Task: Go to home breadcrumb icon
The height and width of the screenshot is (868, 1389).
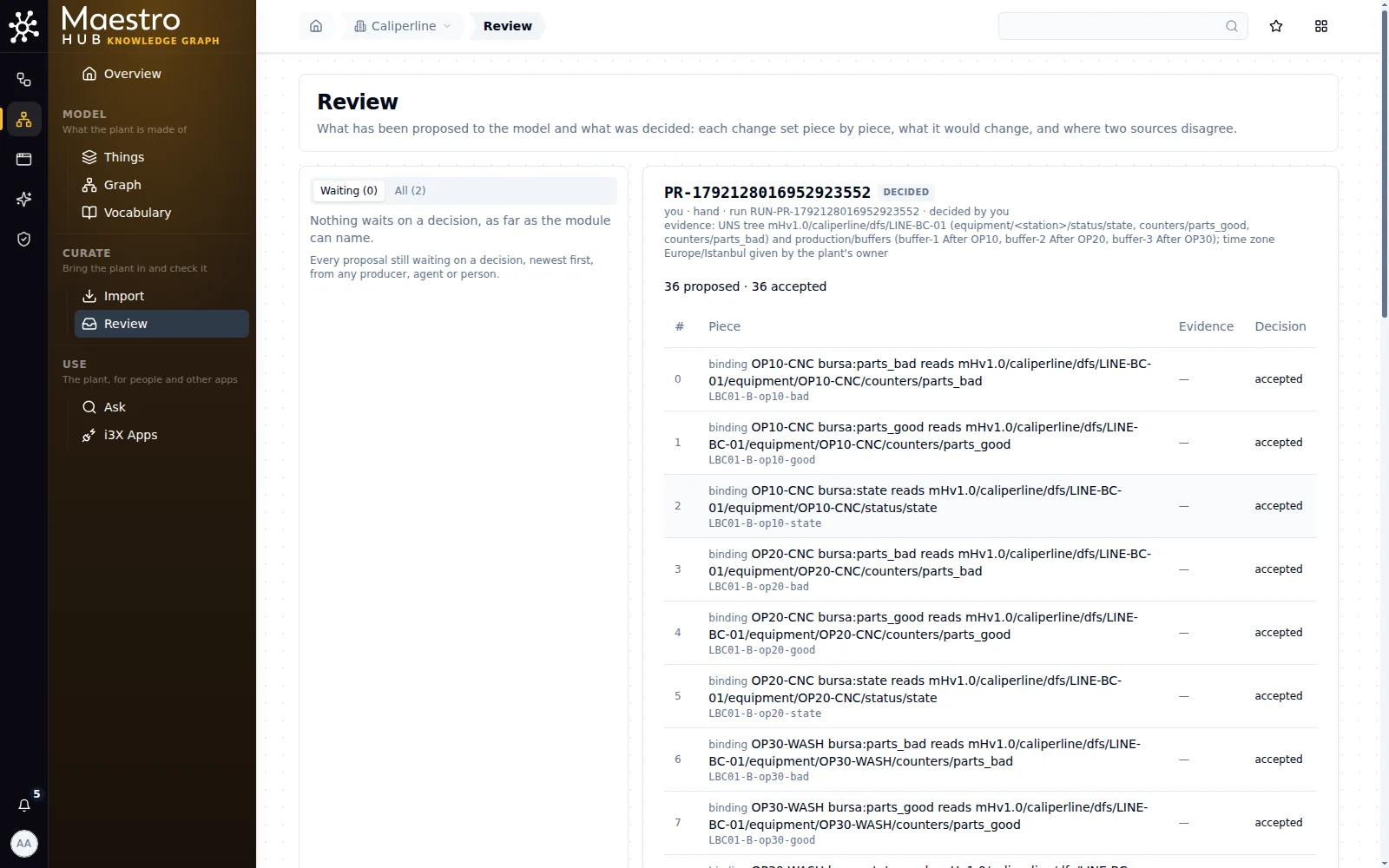Action: click(x=316, y=26)
